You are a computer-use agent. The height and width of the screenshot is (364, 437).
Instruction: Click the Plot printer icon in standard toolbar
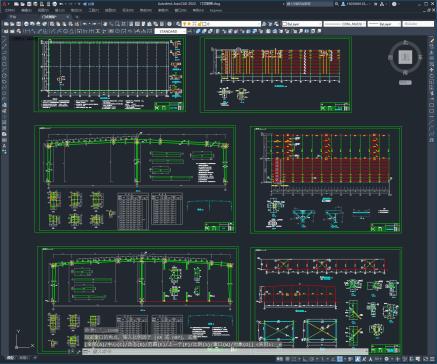(26, 24)
